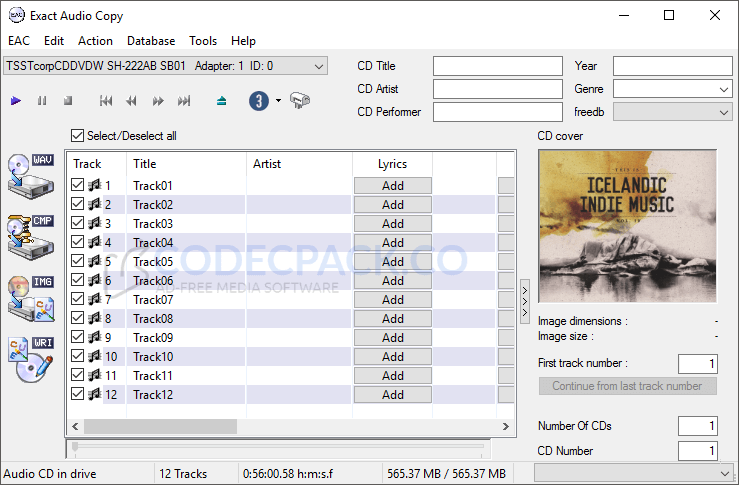Skip to next track
This screenshot has height=485, width=739.
pyautogui.click(x=184, y=101)
